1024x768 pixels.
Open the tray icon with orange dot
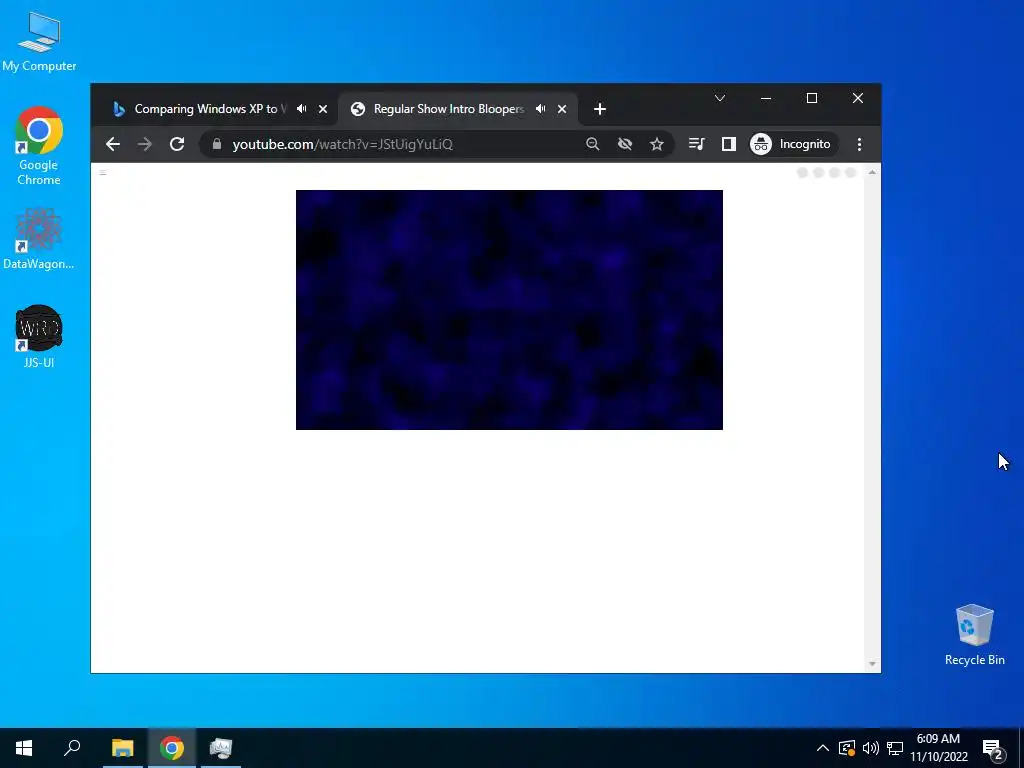tap(846, 748)
